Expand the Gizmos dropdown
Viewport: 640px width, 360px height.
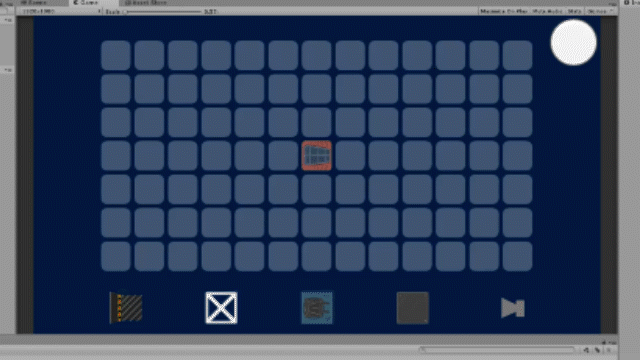pos(599,11)
